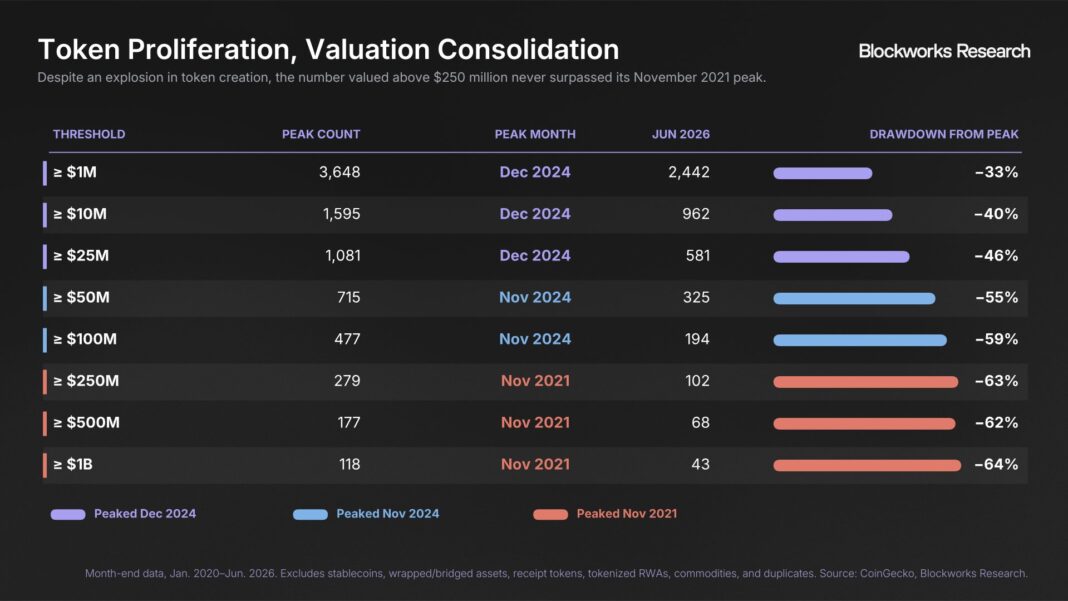Image resolution: width=1068 pixels, height=601 pixels.
Task: Click the Nov 2021 peak month for ≥ $500M
Action: 535,422
